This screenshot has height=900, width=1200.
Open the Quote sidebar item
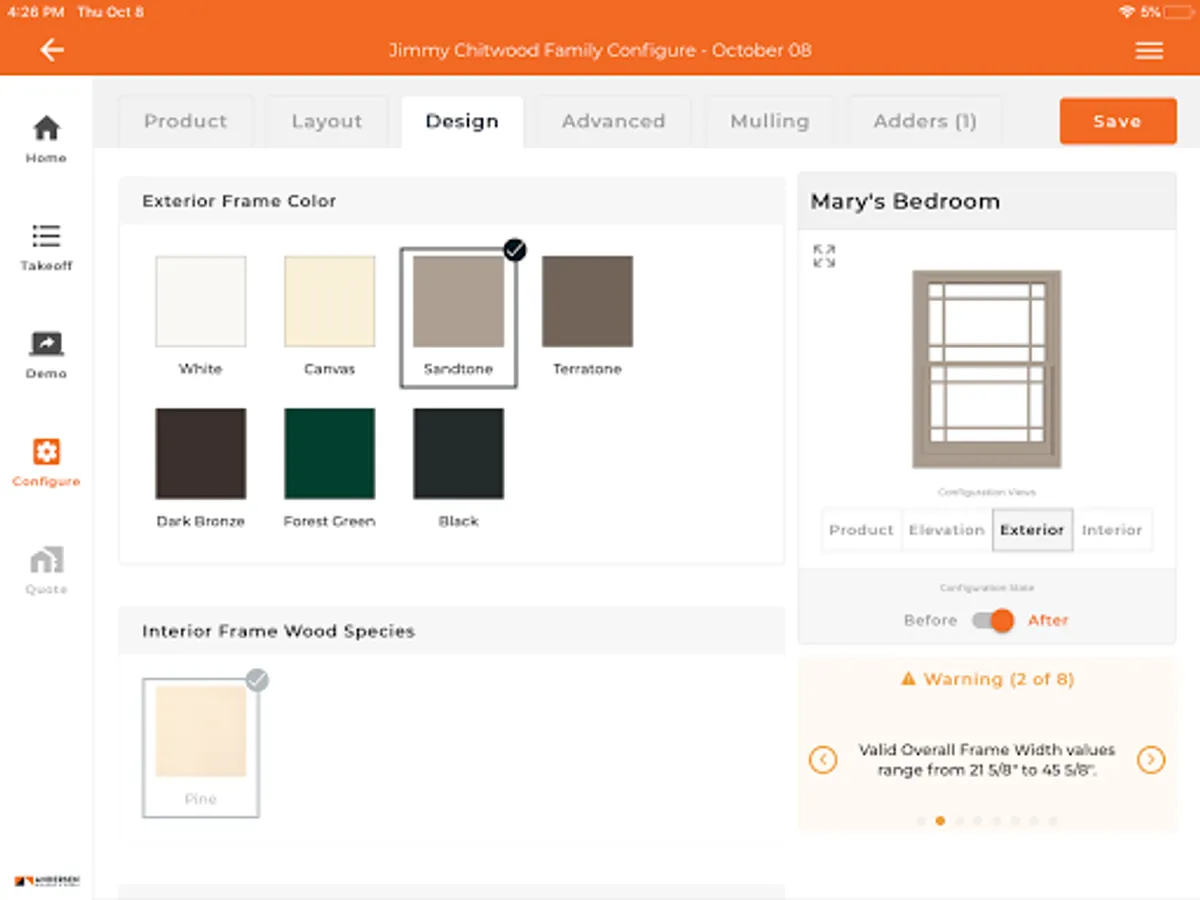coord(46,571)
